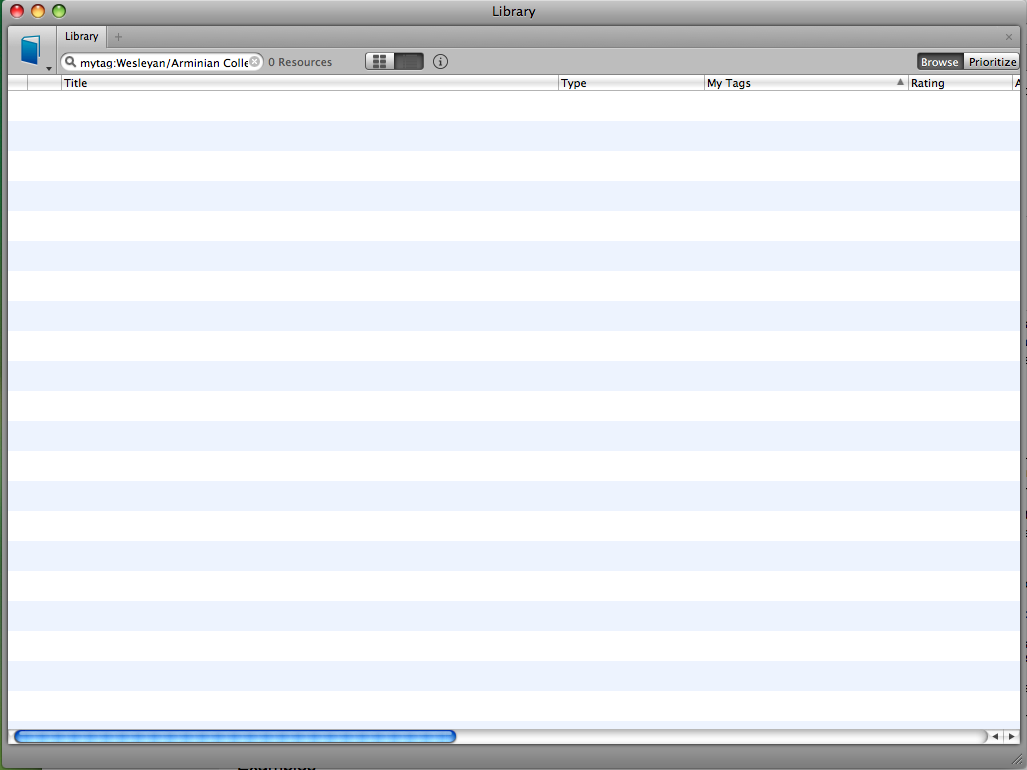Click the magnifying glass search icon
The width and height of the screenshot is (1027, 770).
click(x=70, y=62)
